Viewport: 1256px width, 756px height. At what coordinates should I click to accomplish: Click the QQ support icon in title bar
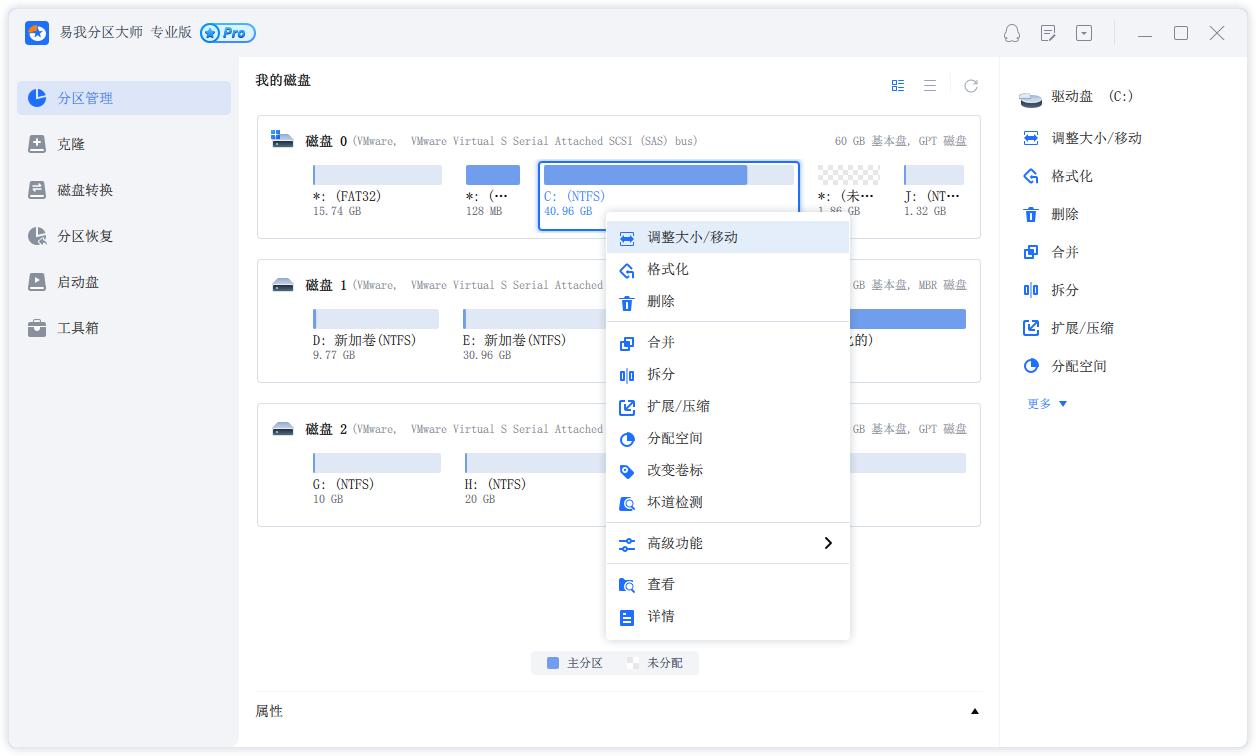[x=1011, y=33]
